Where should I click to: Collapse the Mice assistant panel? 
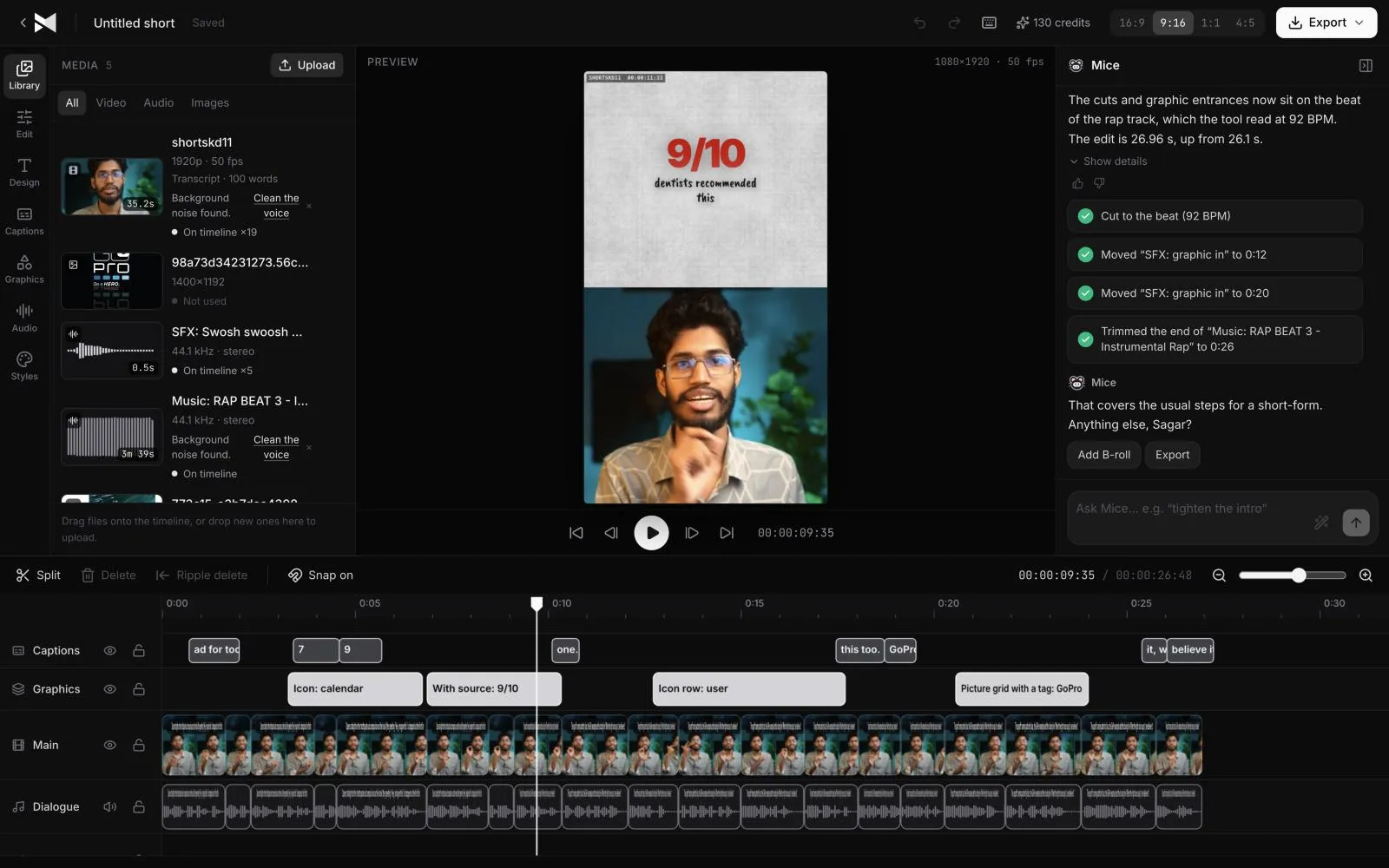[x=1366, y=65]
